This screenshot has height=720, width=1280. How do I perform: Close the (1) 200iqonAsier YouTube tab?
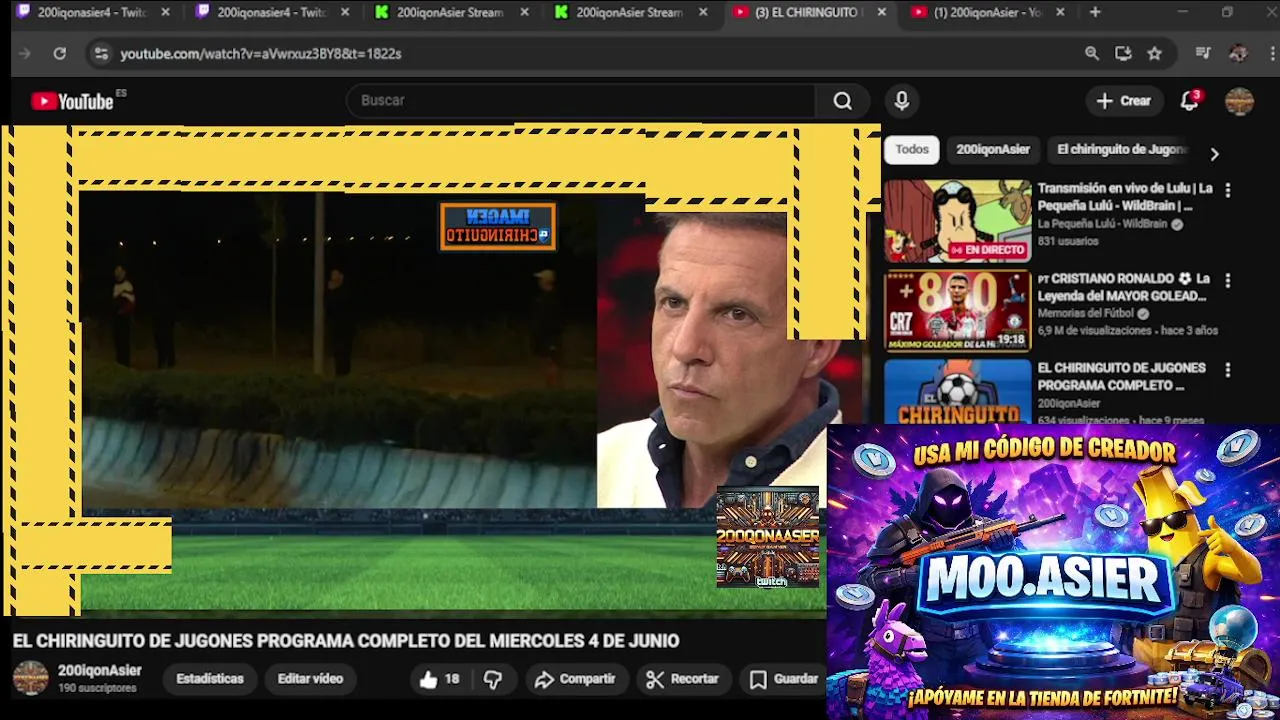(1060, 13)
